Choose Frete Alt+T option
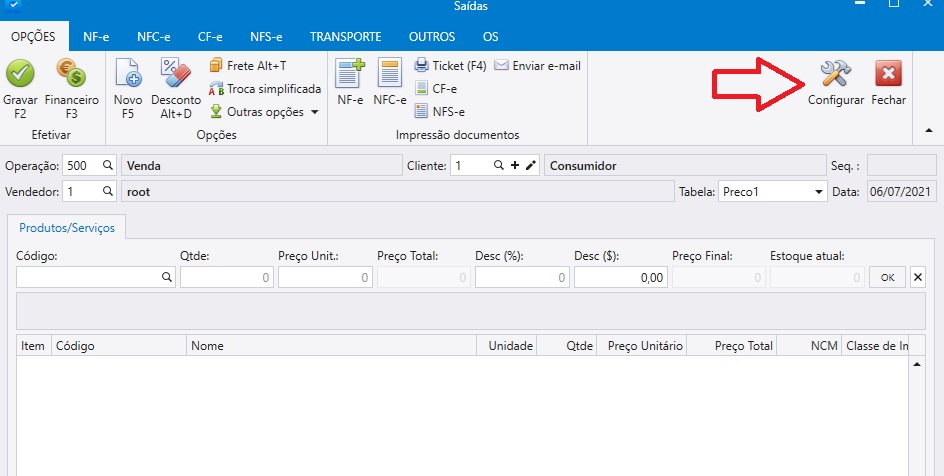 (248, 66)
